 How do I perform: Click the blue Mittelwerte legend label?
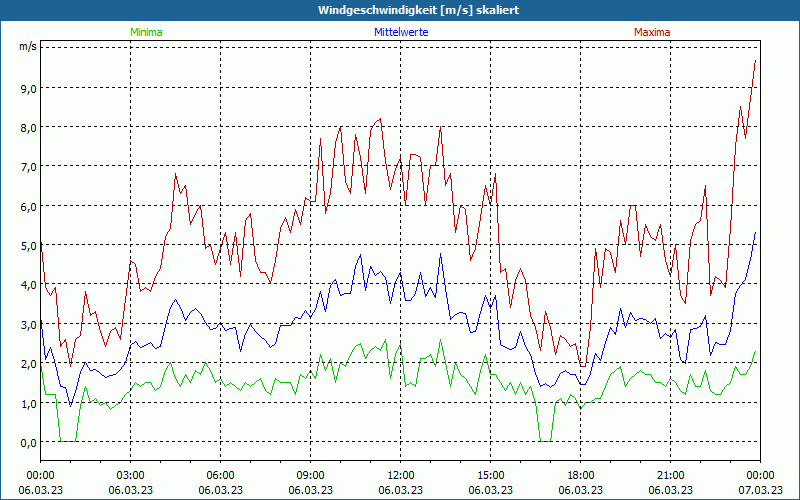[401, 32]
